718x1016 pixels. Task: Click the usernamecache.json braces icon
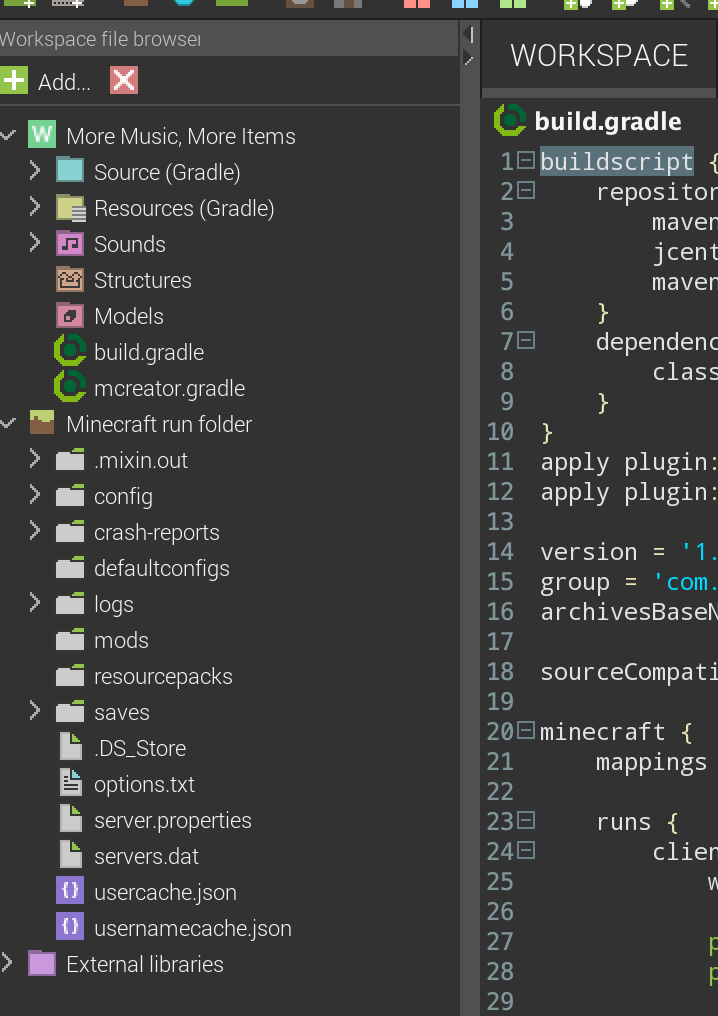click(x=70, y=927)
